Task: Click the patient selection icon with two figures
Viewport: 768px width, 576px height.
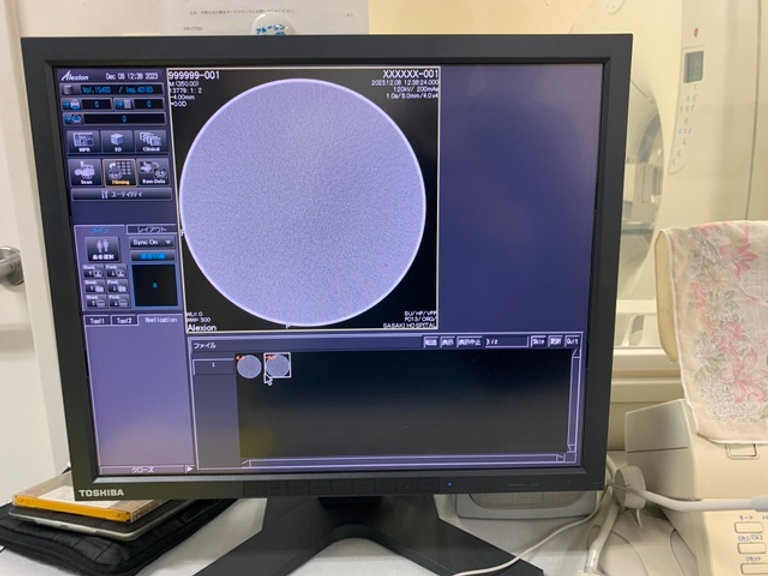Action: (x=103, y=248)
